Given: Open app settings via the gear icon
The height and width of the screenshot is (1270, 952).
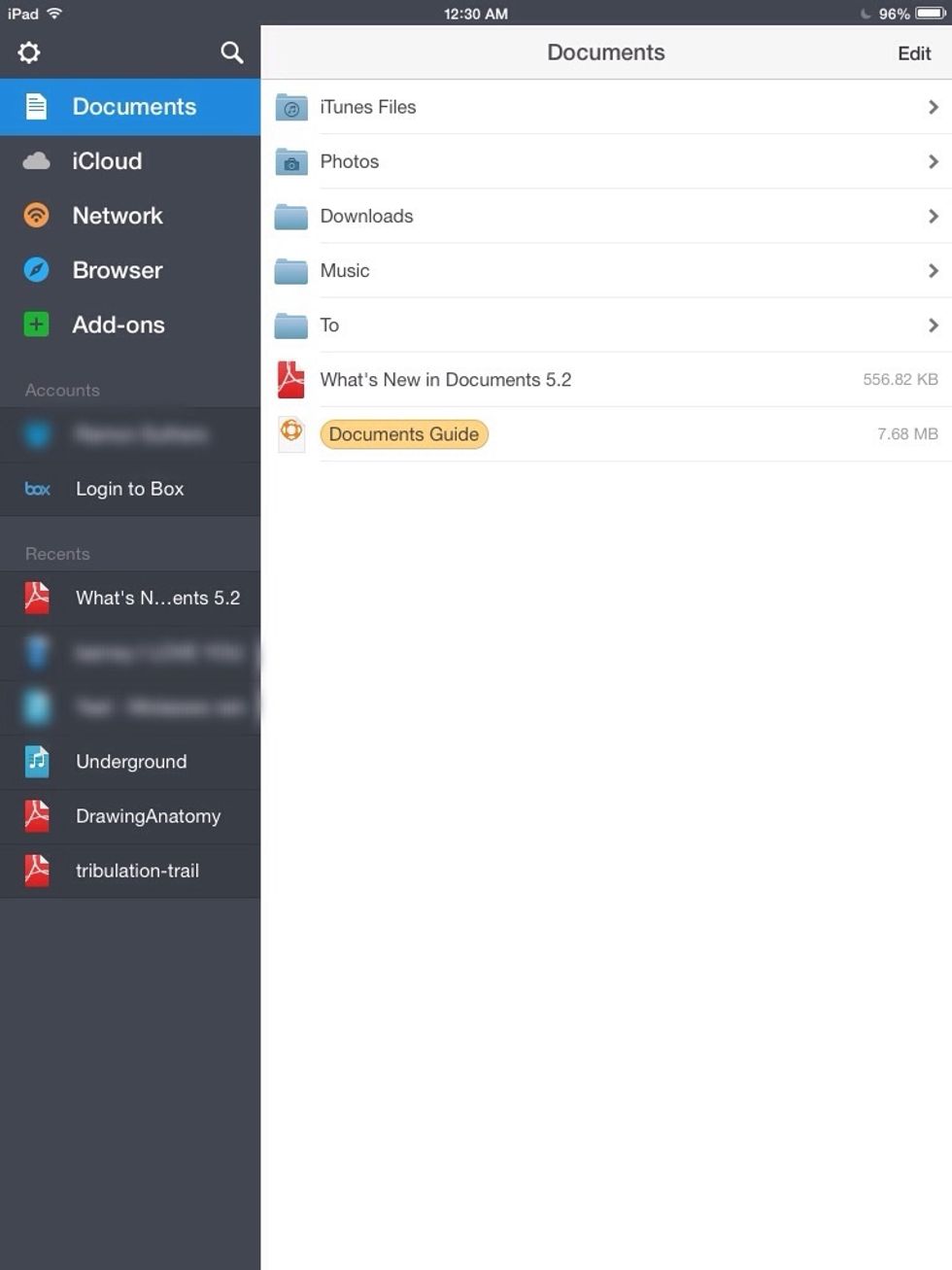Looking at the screenshot, I should click(x=29, y=52).
